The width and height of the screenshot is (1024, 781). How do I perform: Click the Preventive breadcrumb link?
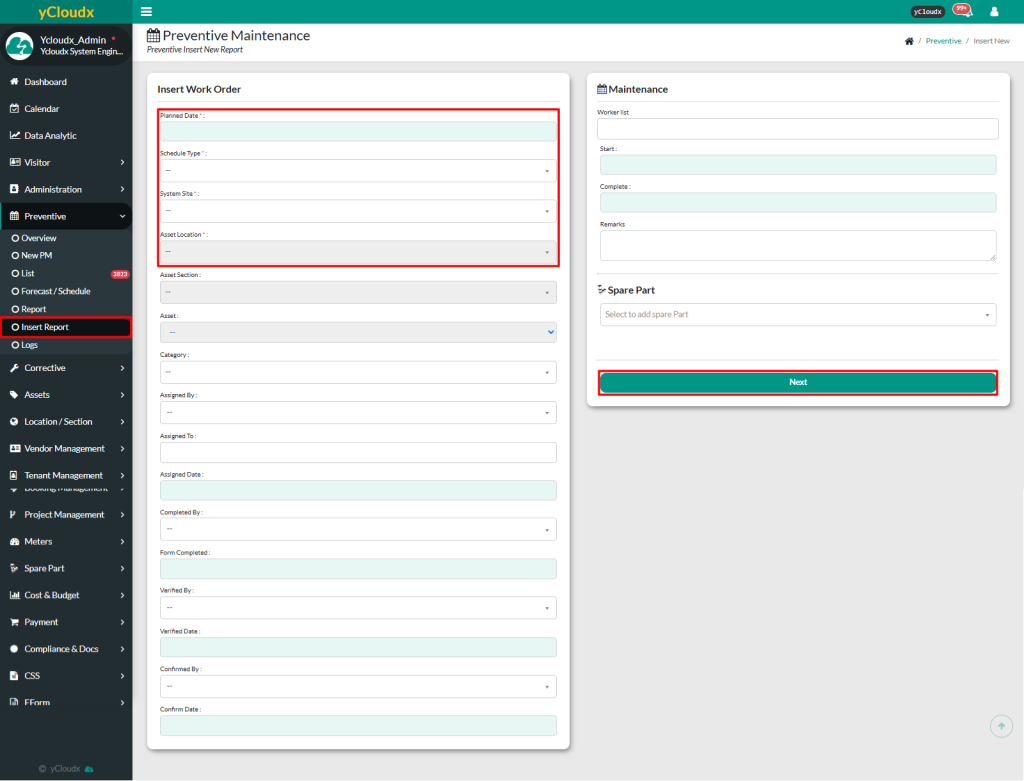tap(943, 41)
